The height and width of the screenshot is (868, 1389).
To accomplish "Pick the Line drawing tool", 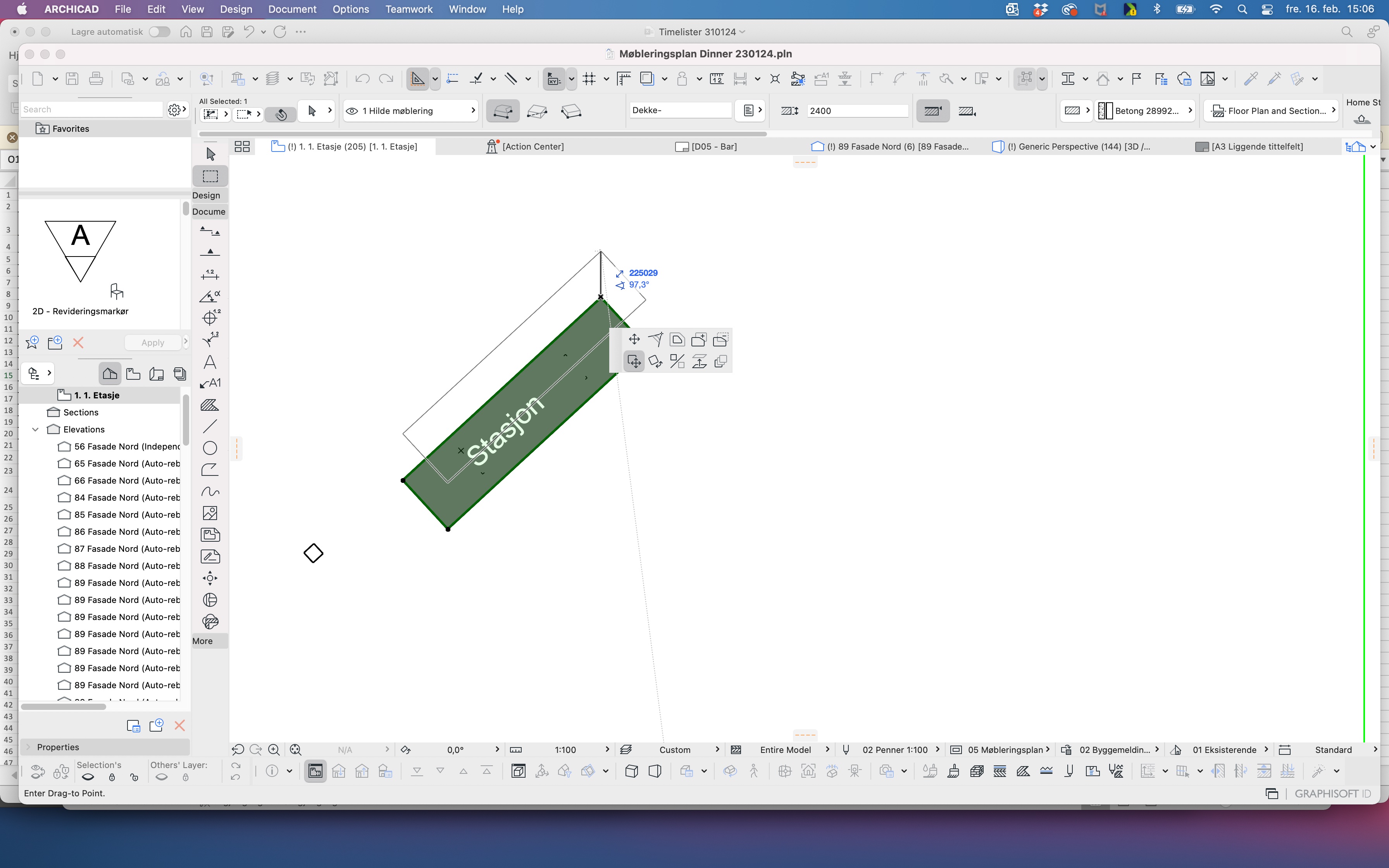I will click(210, 426).
